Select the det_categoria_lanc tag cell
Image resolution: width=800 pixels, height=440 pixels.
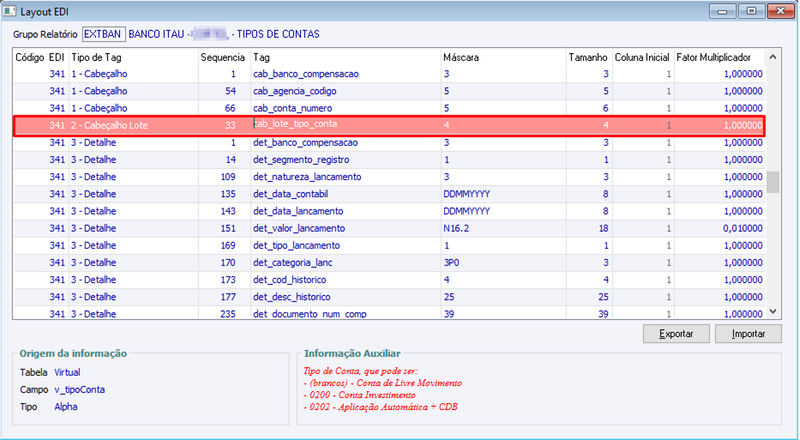[345, 263]
